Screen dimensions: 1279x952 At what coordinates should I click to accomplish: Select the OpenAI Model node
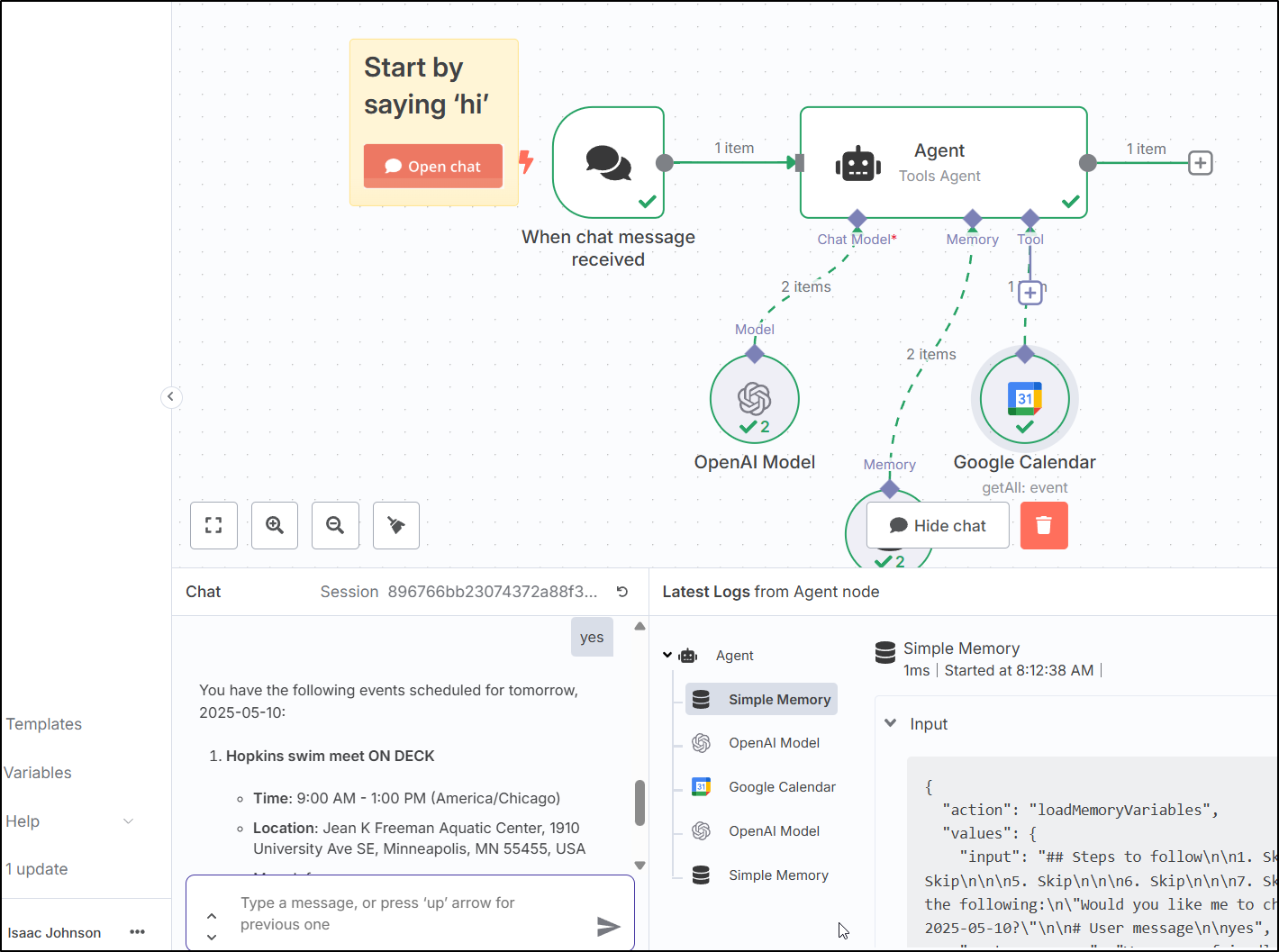click(755, 399)
